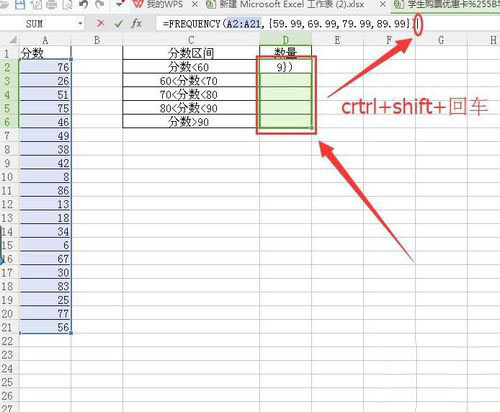Undo the last action
This screenshot has width=500, height=412.
tap(84, 4)
